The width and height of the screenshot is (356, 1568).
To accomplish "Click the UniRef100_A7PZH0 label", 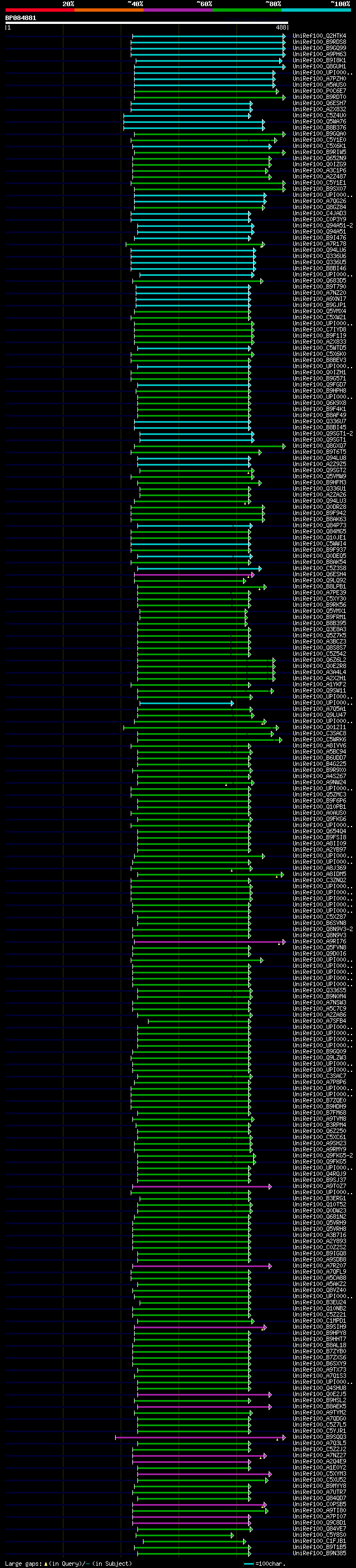I will click(319, 78).
